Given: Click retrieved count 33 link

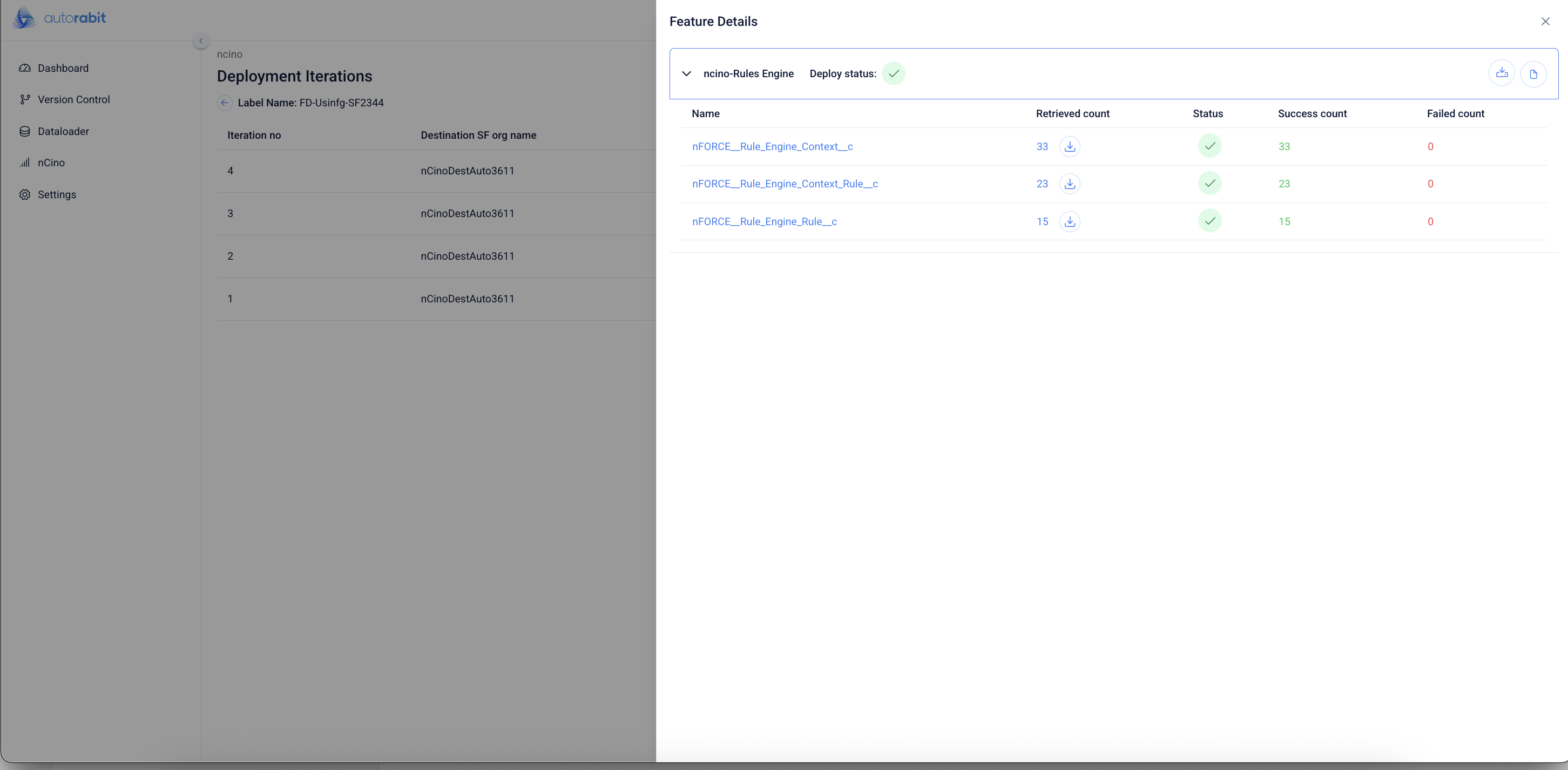Looking at the screenshot, I should 1042,147.
